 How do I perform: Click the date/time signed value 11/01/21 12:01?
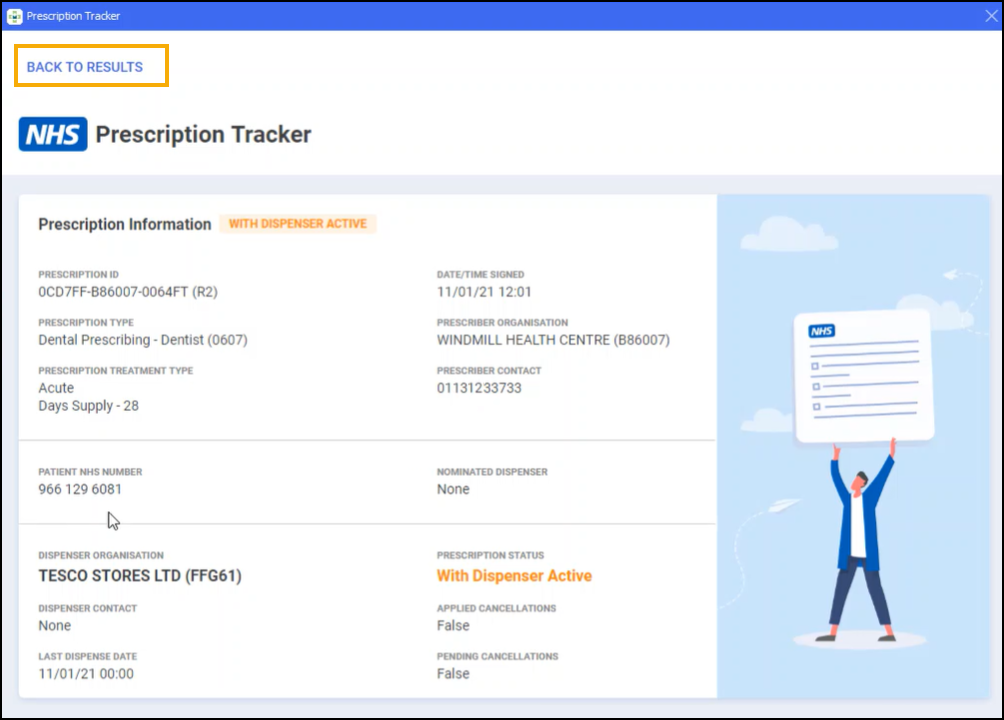point(484,292)
